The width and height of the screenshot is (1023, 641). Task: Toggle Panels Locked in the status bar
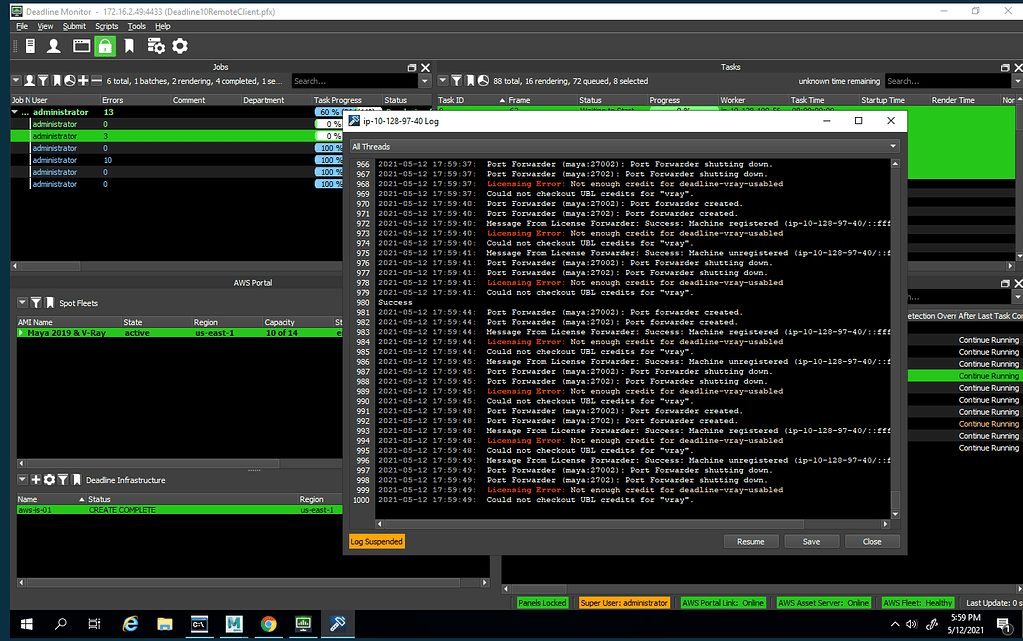click(543, 602)
